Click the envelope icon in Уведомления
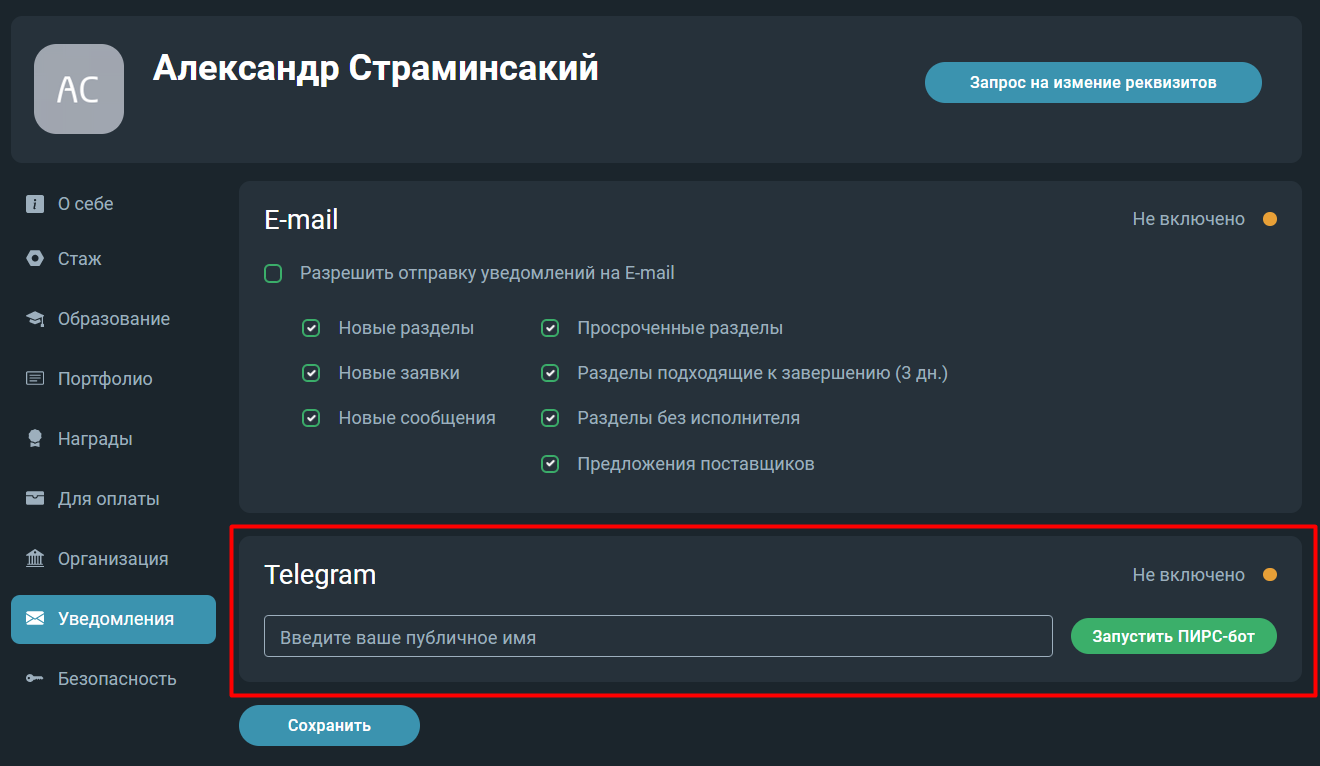1320x766 pixels. 35,619
